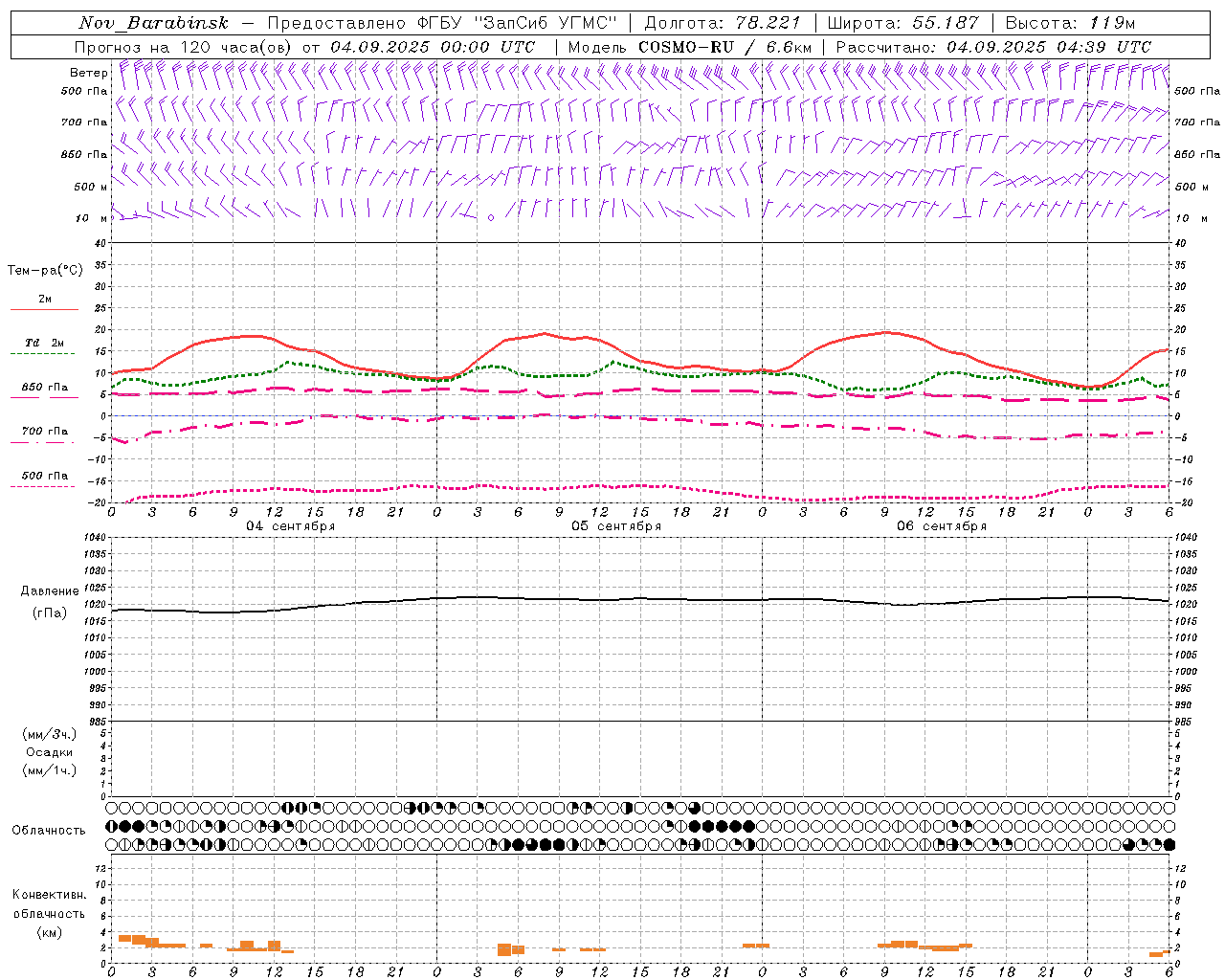
Task: Click the 'Осадки' precipitation label
Action: 50,752
